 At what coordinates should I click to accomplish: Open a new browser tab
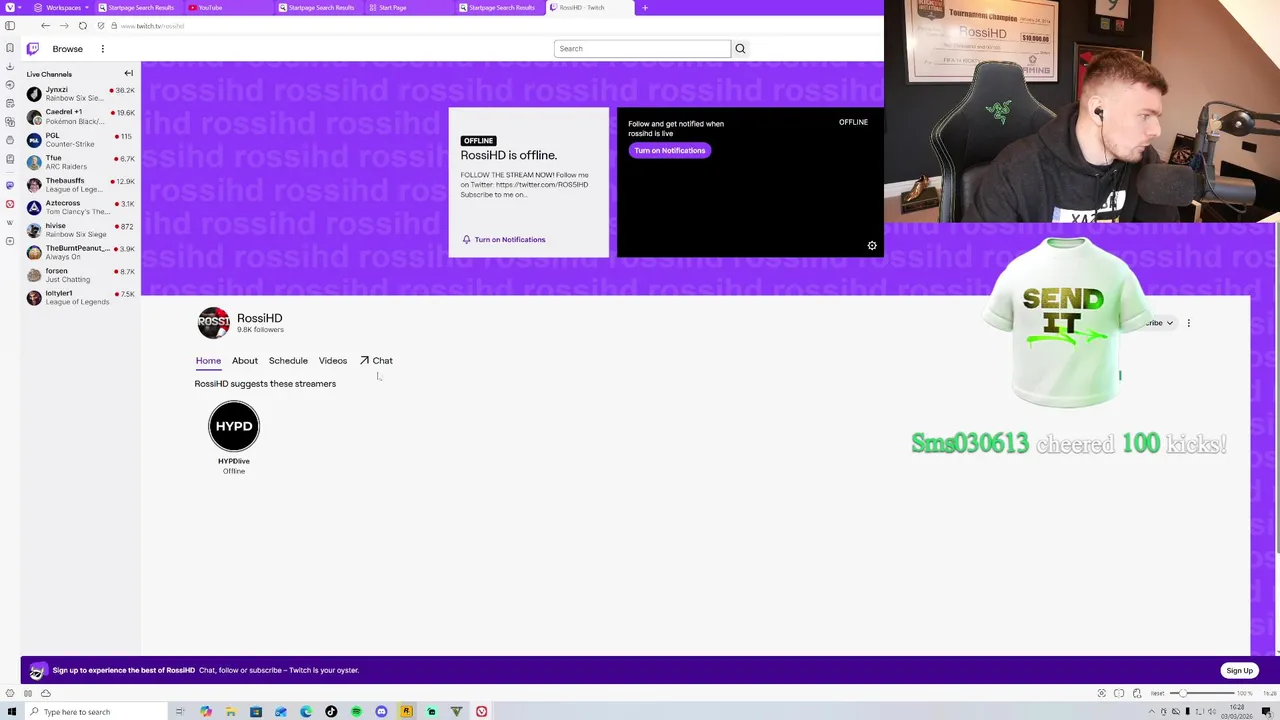tap(645, 7)
